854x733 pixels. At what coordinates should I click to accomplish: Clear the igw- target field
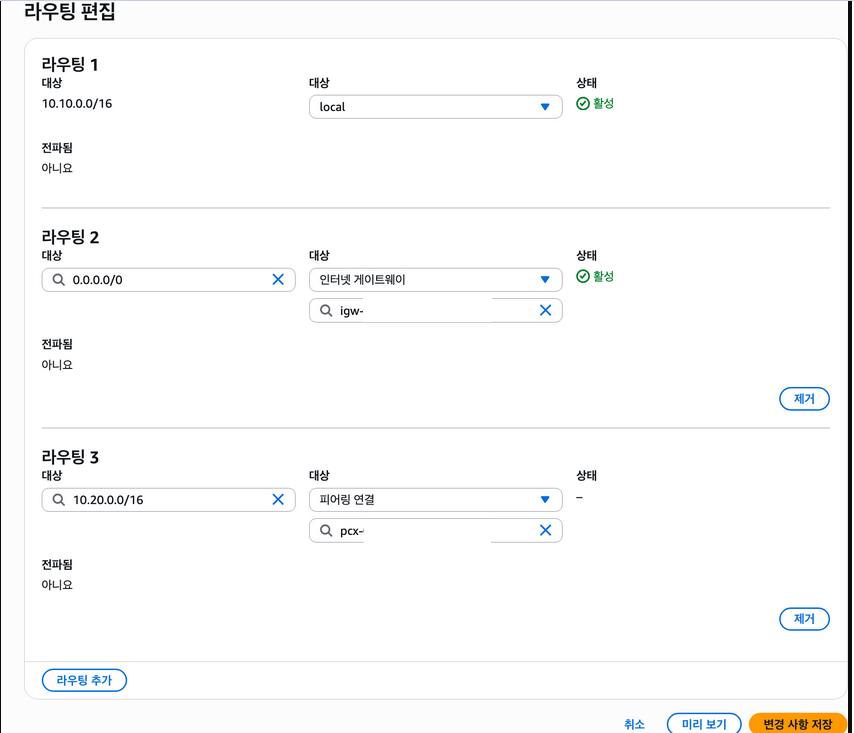[x=545, y=311]
